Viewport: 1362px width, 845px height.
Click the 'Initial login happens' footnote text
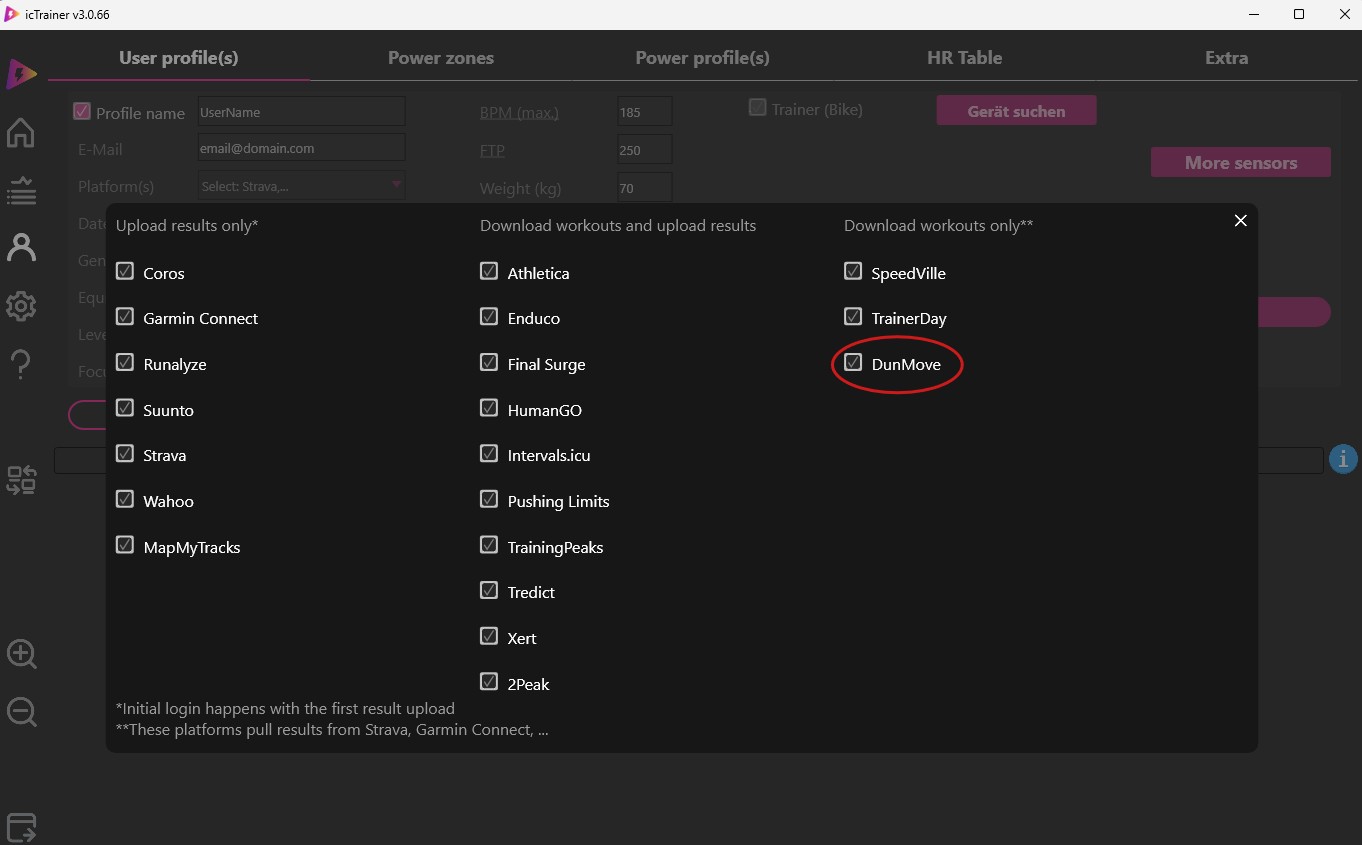285,708
